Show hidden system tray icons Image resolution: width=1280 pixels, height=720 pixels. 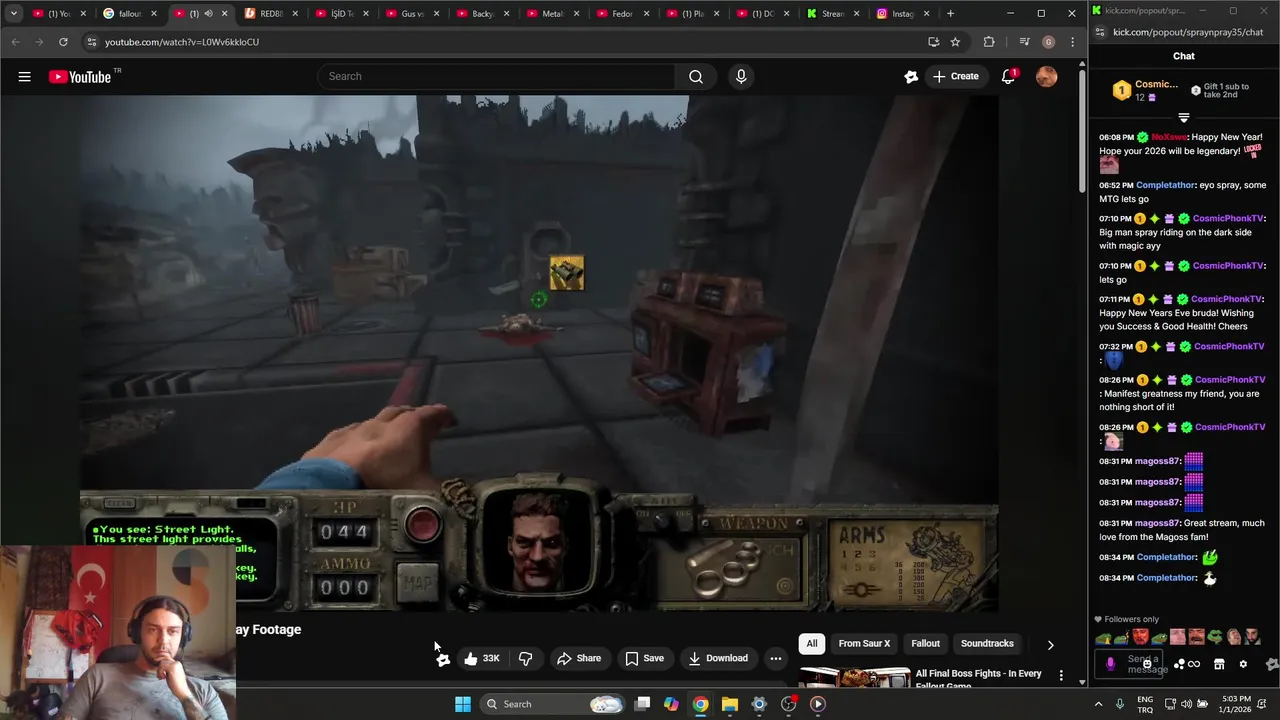click(1098, 704)
